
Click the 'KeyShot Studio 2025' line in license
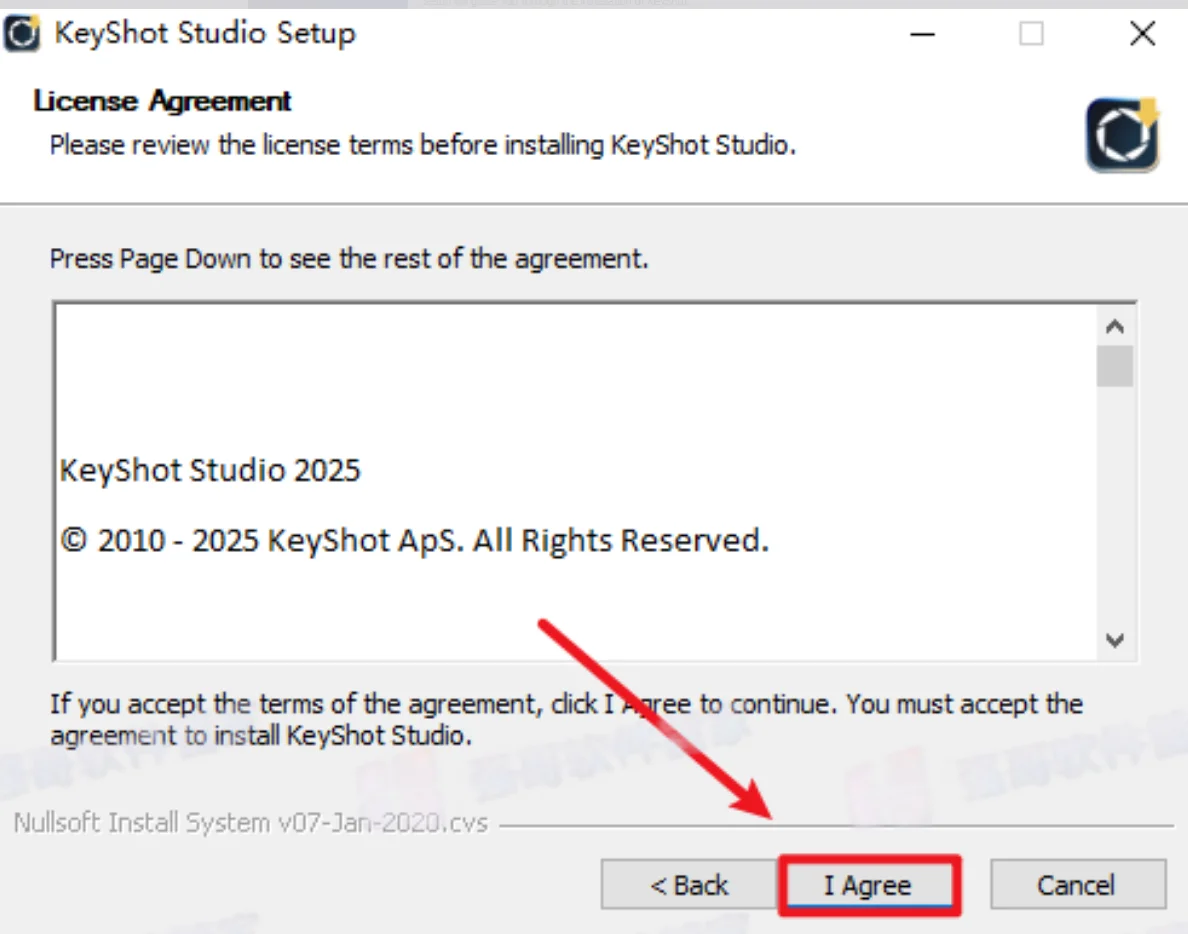(x=210, y=470)
